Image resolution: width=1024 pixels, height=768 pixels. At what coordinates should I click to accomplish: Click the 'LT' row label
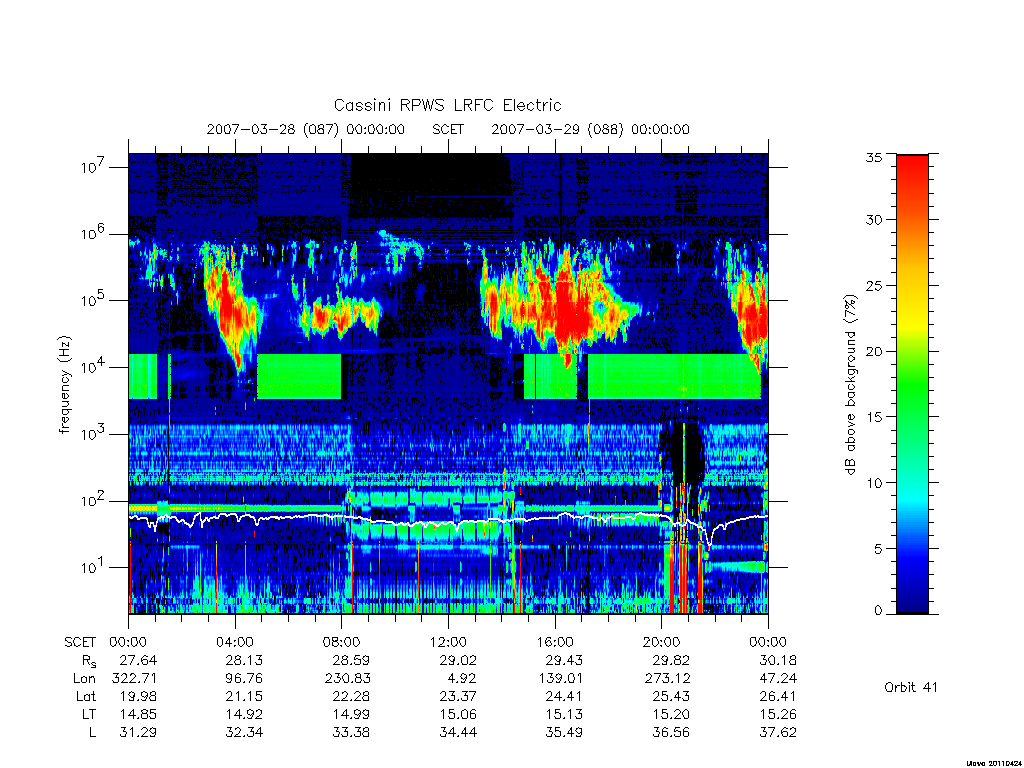[89, 714]
